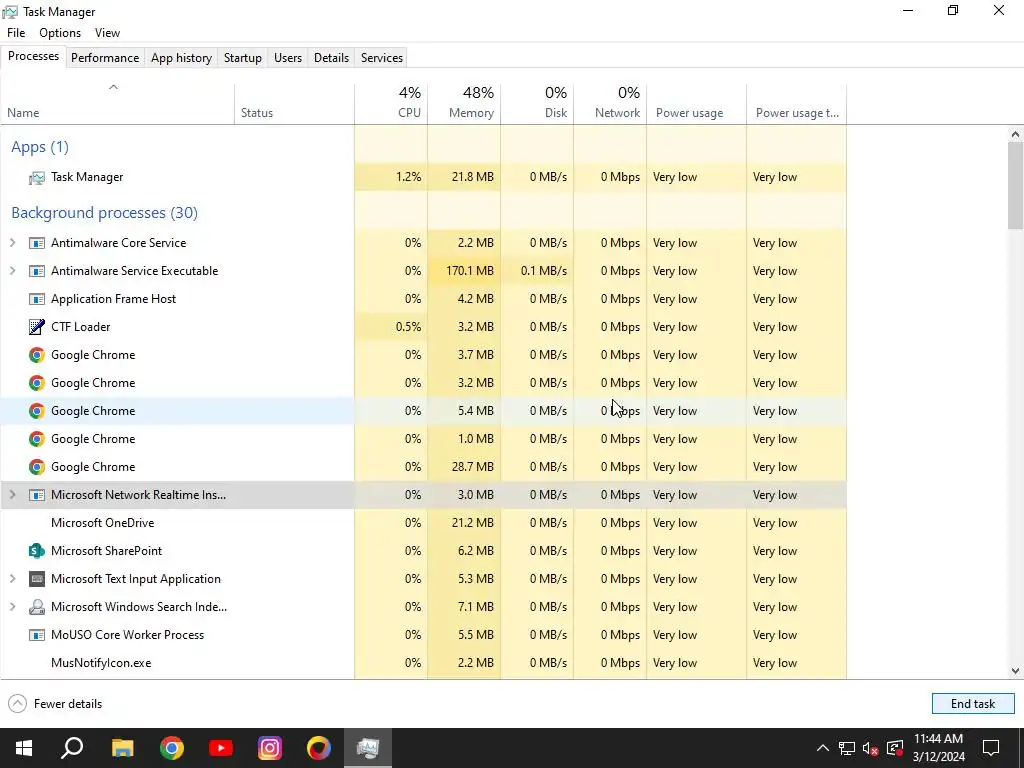Image resolution: width=1024 pixels, height=768 pixels.
Task: Sort by the Power usage column
Action: coord(697,104)
